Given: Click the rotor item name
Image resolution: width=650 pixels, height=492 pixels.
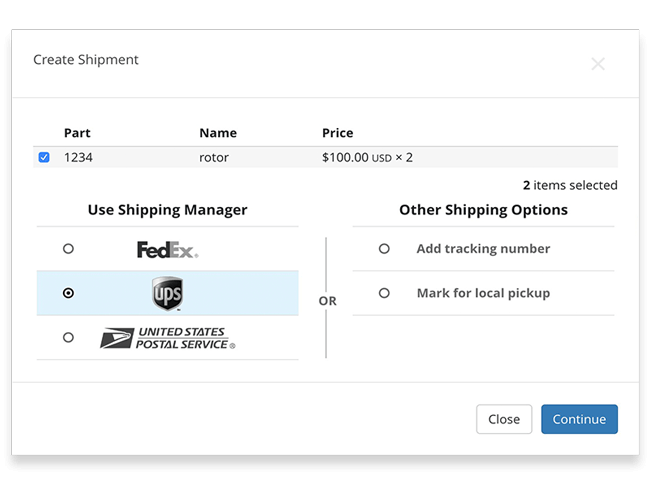Looking at the screenshot, I should pos(216,157).
